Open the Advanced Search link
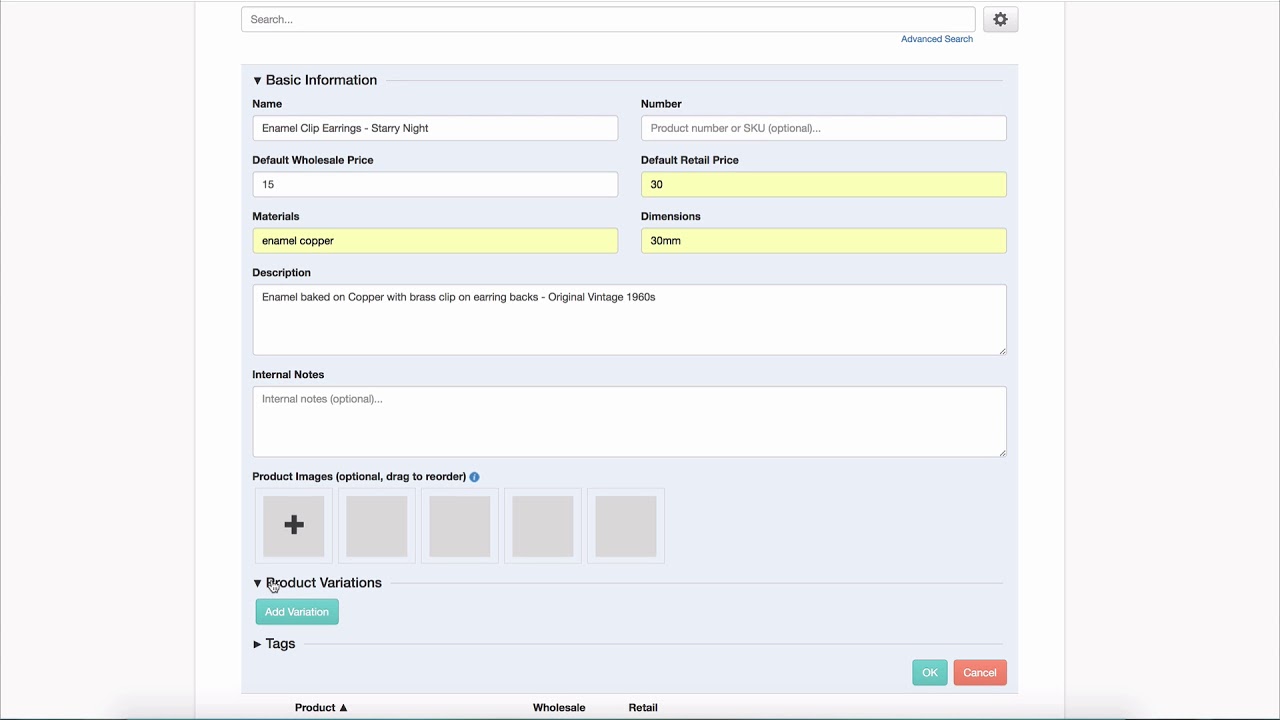1280x720 pixels. click(936, 39)
